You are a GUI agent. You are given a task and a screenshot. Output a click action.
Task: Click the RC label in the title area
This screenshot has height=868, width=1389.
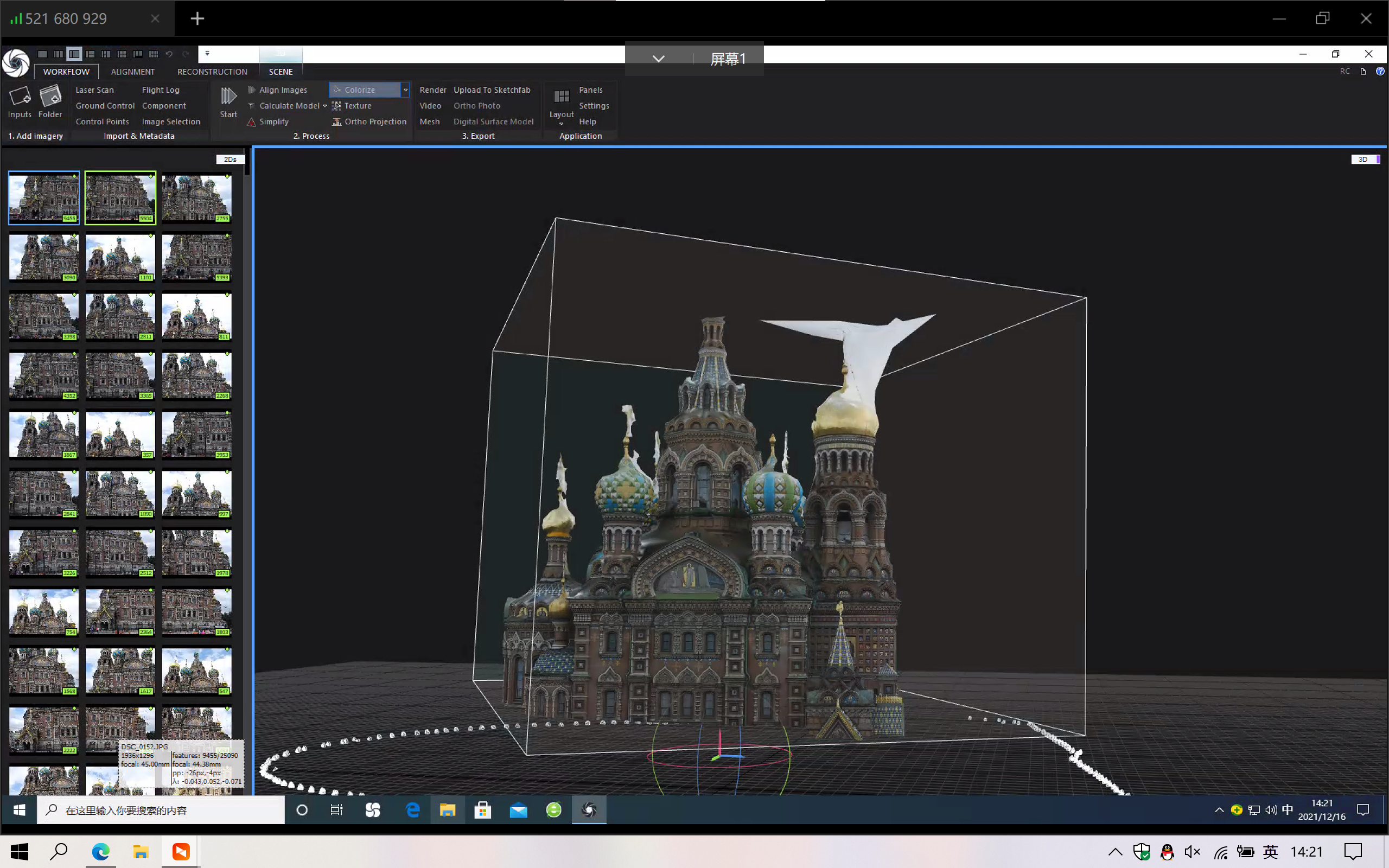pyautogui.click(x=1345, y=71)
